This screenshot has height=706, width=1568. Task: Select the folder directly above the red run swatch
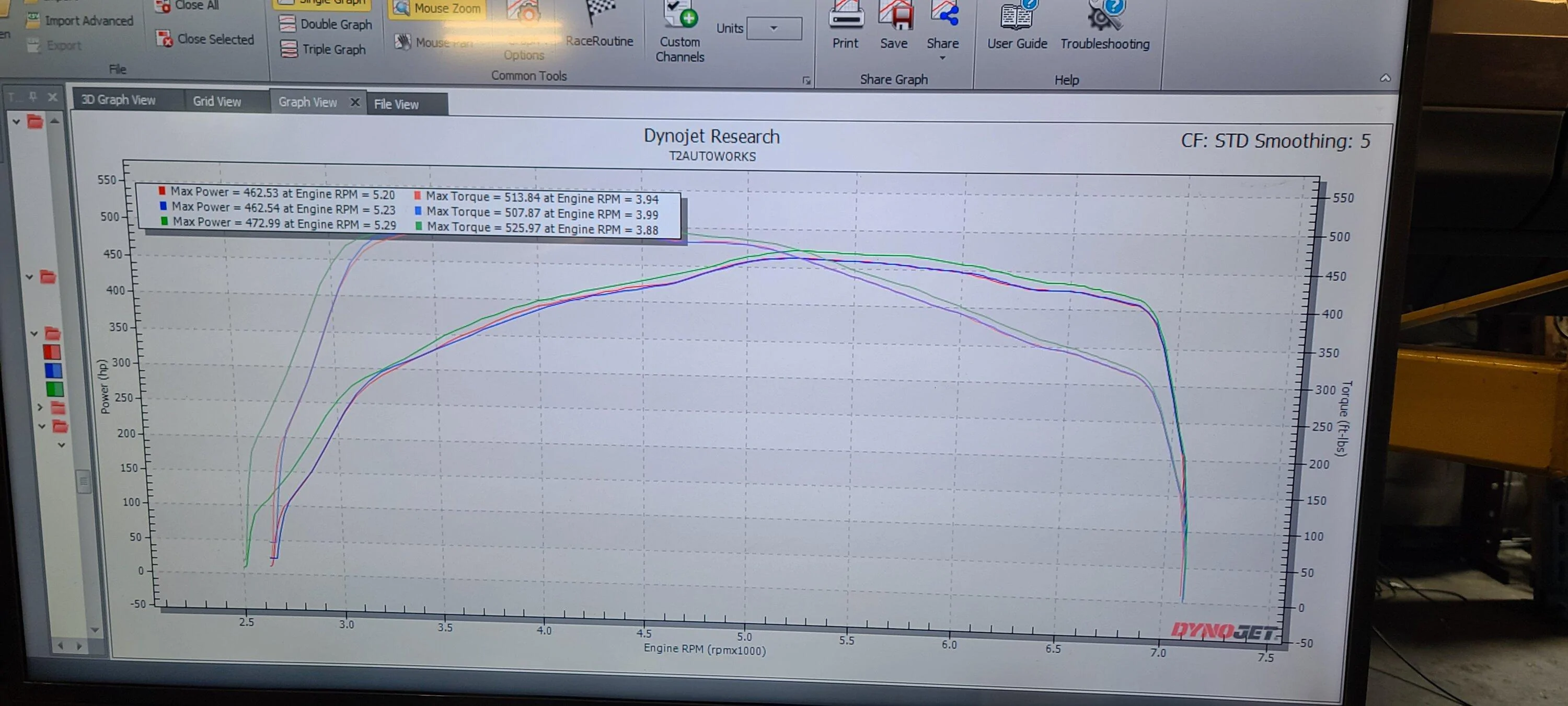tap(53, 333)
